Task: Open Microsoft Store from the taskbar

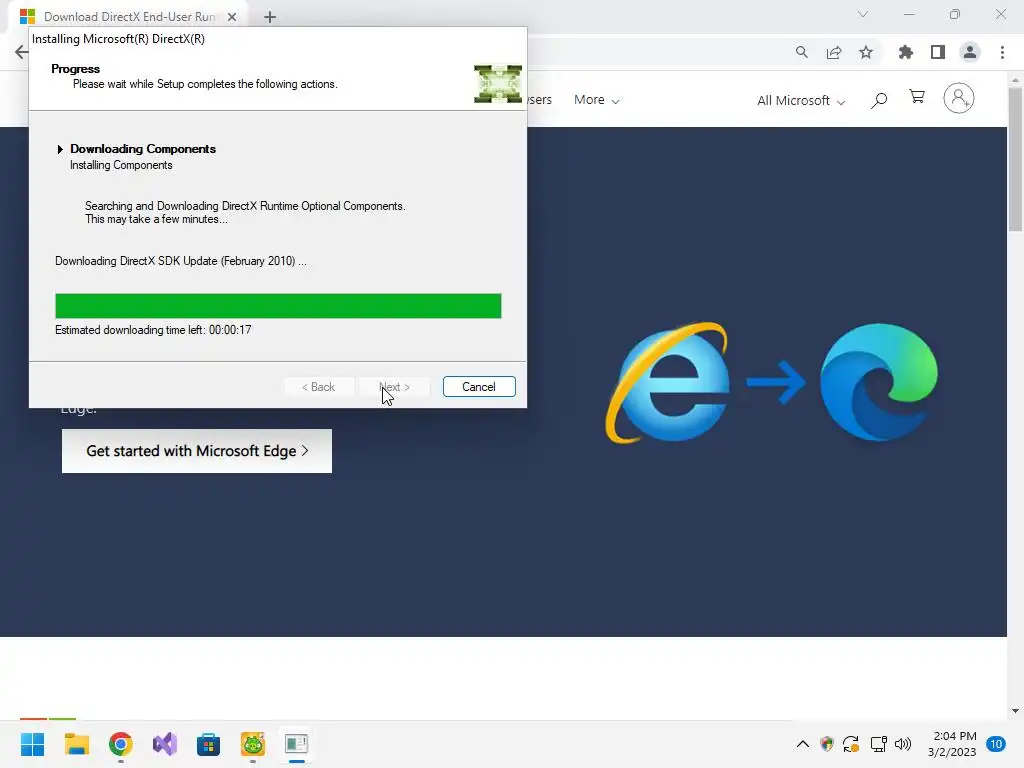Action: pyautogui.click(x=208, y=744)
